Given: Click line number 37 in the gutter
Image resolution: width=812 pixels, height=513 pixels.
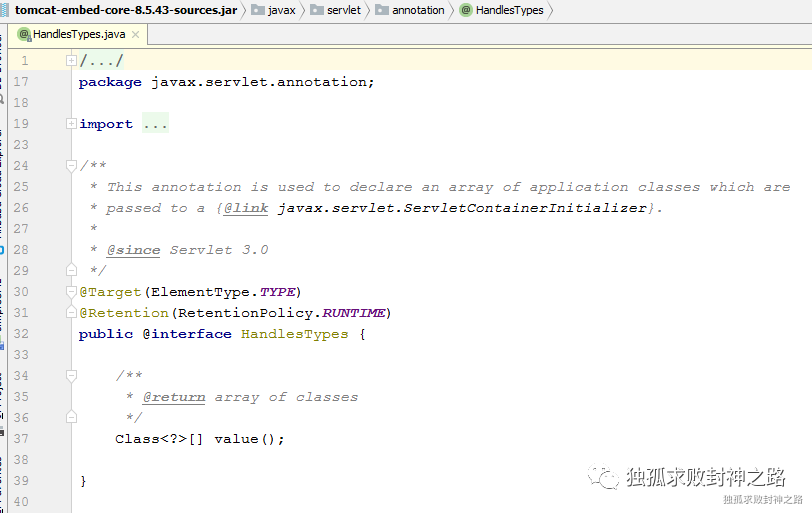Looking at the screenshot, I should pyautogui.click(x=21, y=439).
